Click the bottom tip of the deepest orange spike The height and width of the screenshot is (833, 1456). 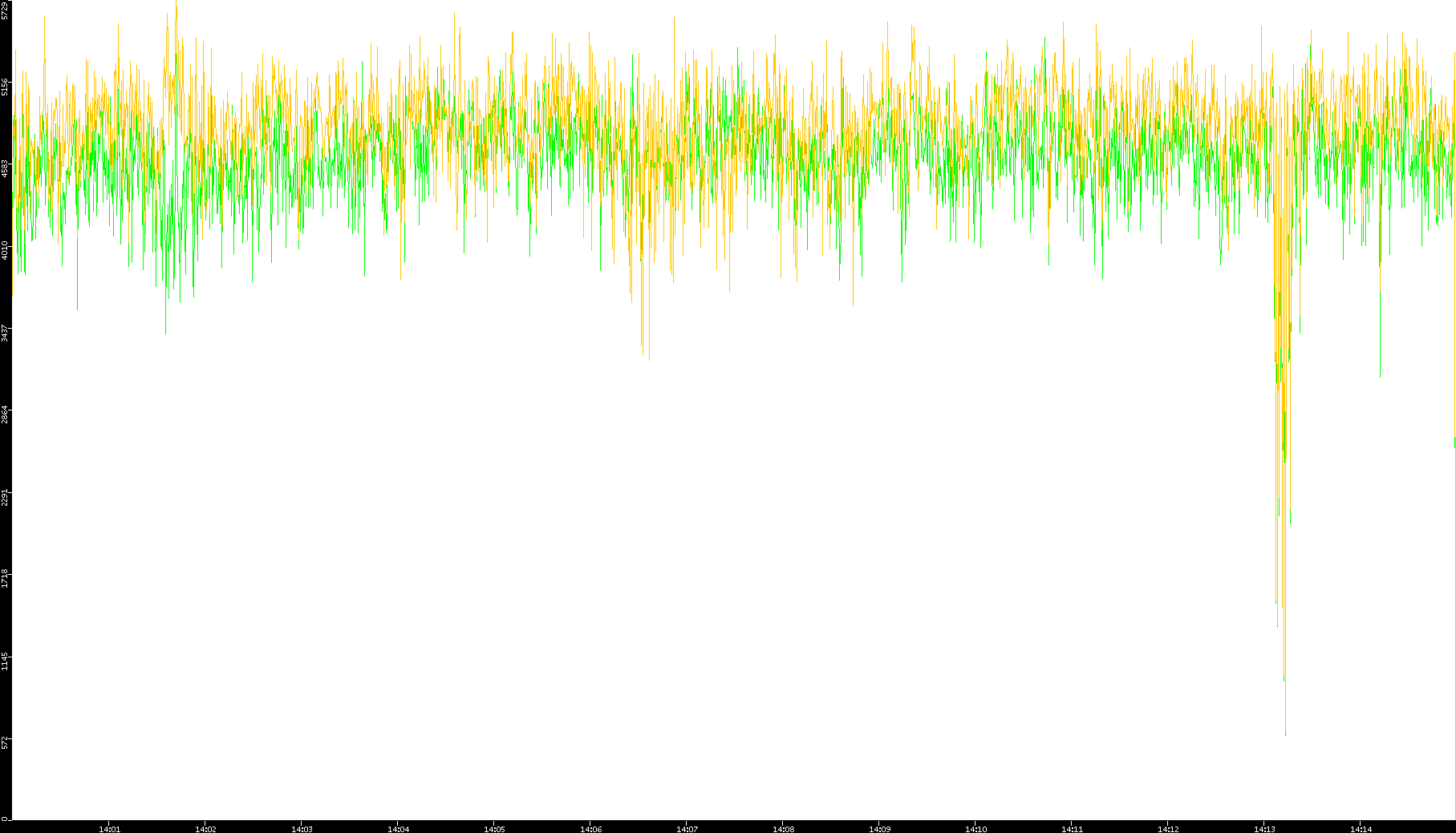[x=1285, y=734]
